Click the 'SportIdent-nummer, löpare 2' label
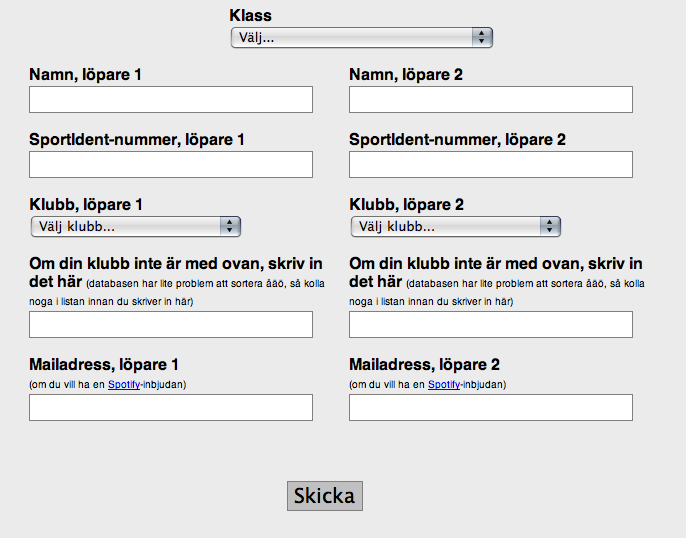The image size is (686, 538). (457, 140)
